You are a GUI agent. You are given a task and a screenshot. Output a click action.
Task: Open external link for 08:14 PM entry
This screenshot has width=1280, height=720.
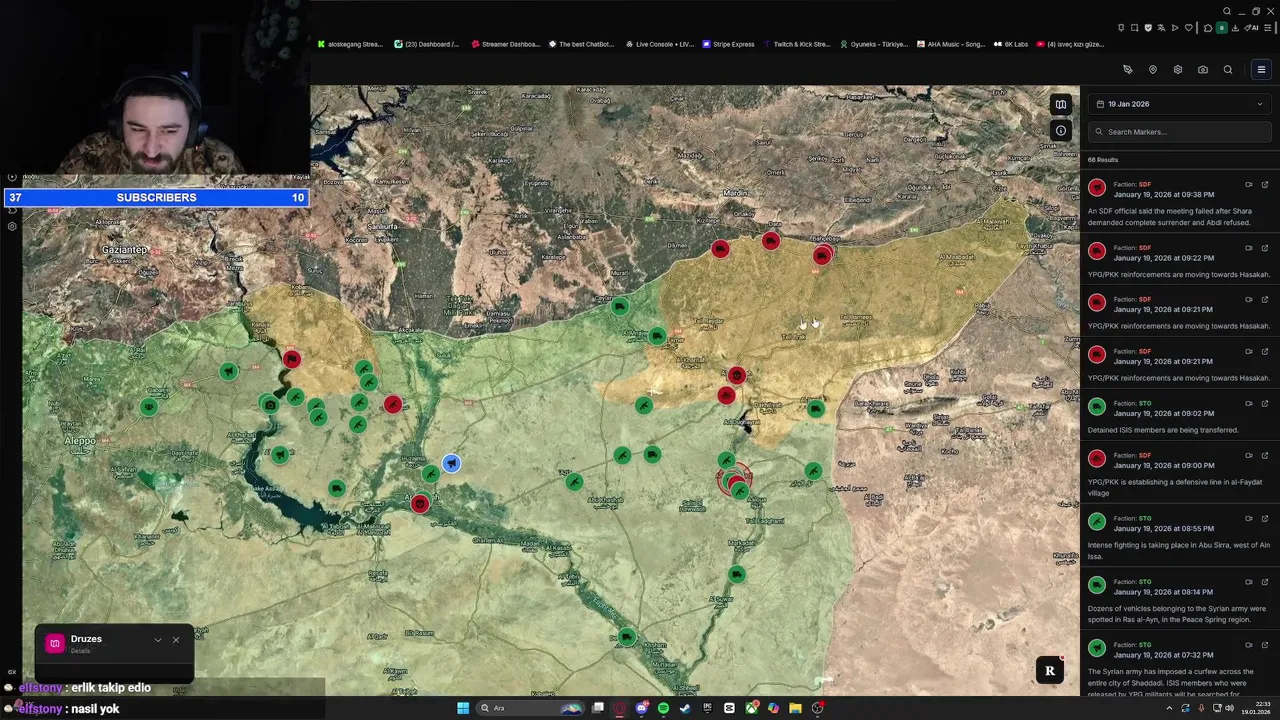(x=1265, y=582)
